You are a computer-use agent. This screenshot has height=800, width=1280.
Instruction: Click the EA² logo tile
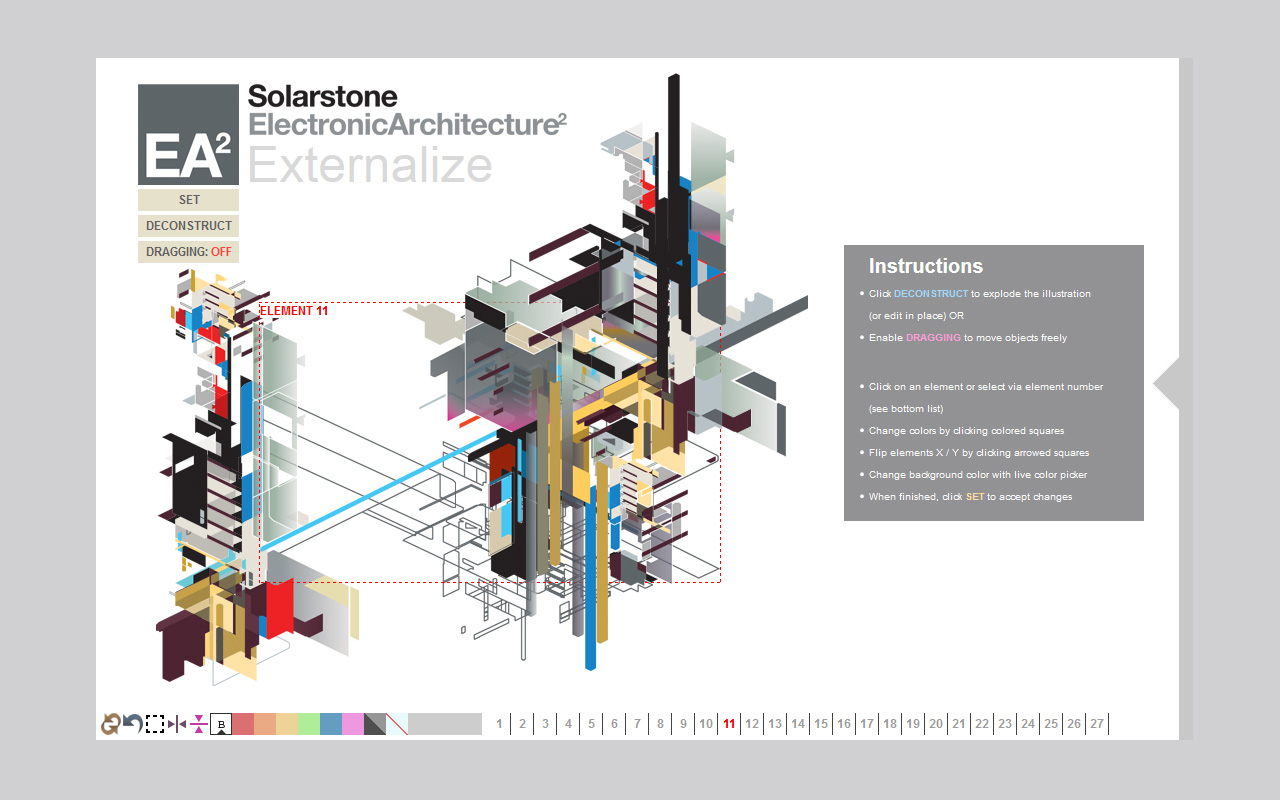point(188,134)
